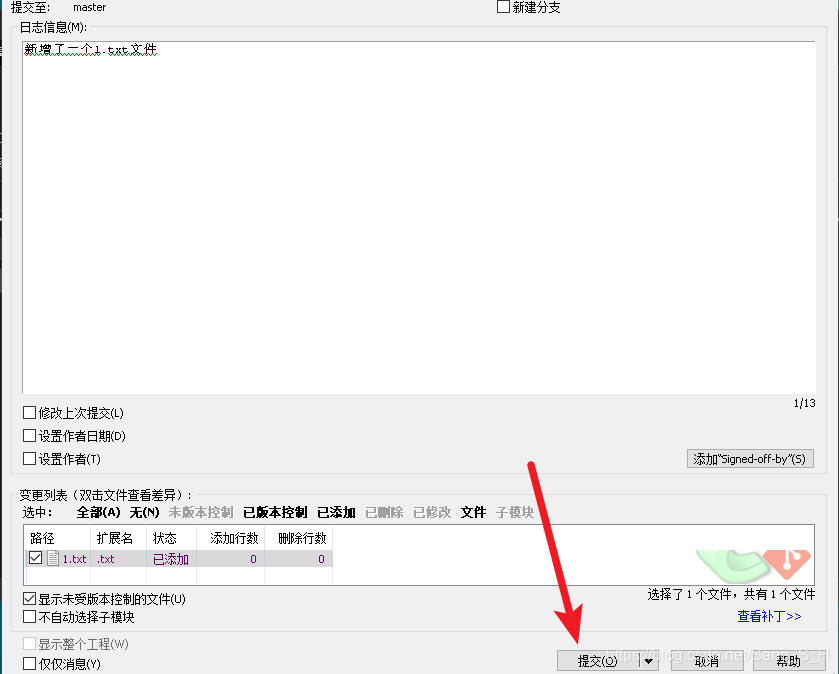The image size is (839, 674).
Task: Open 查看补丁>> link
Action: pyautogui.click(x=769, y=617)
